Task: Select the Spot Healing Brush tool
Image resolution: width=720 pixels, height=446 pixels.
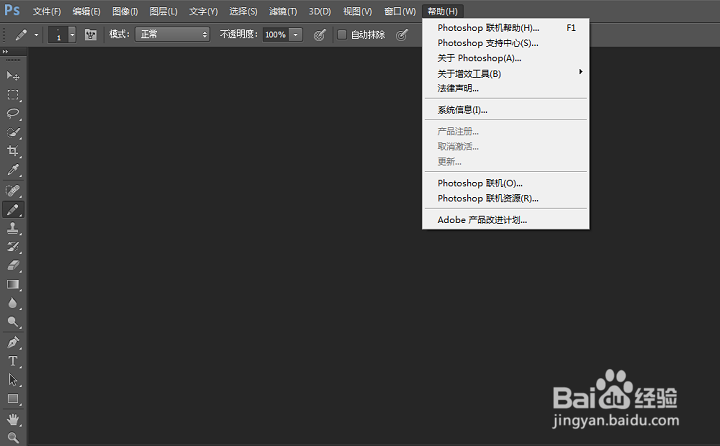Action: pyautogui.click(x=13, y=190)
